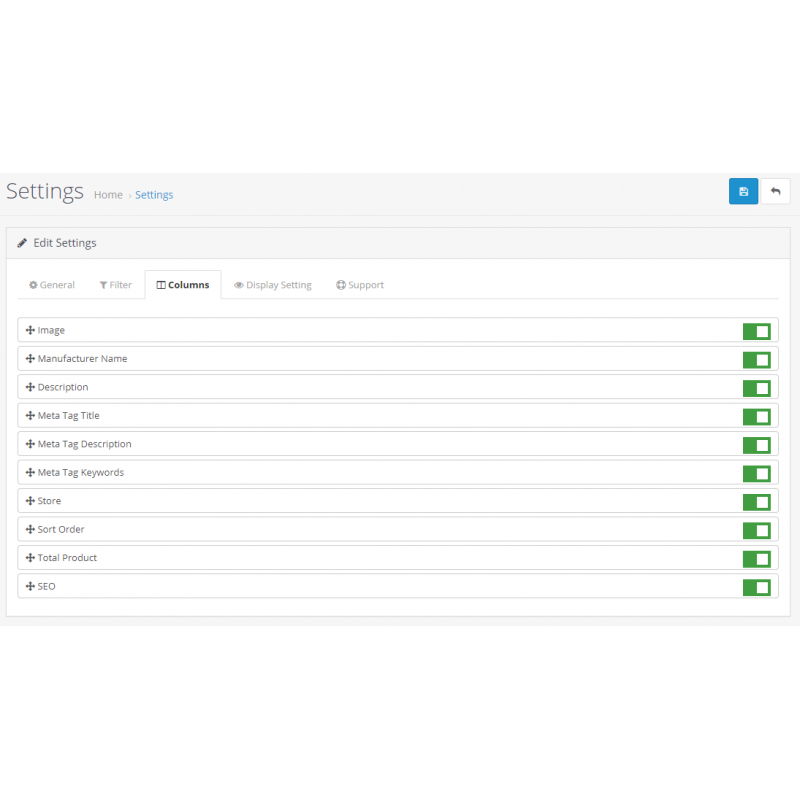Disable the SEO column switch
The width and height of the screenshot is (800, 800).
pos(756,588)
